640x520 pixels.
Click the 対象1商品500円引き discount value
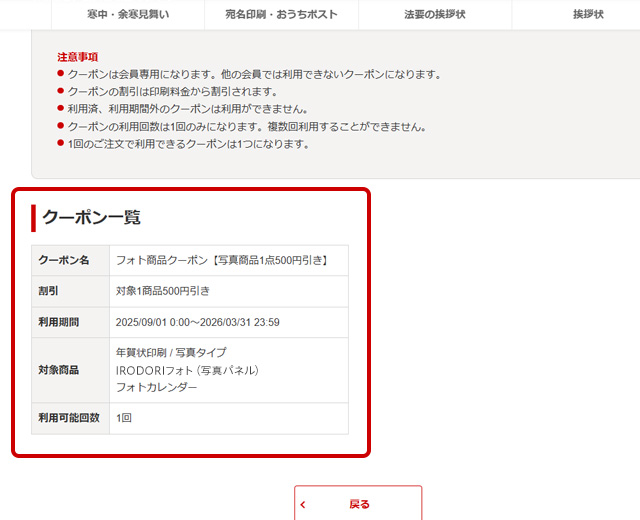[x=163, y=291]
